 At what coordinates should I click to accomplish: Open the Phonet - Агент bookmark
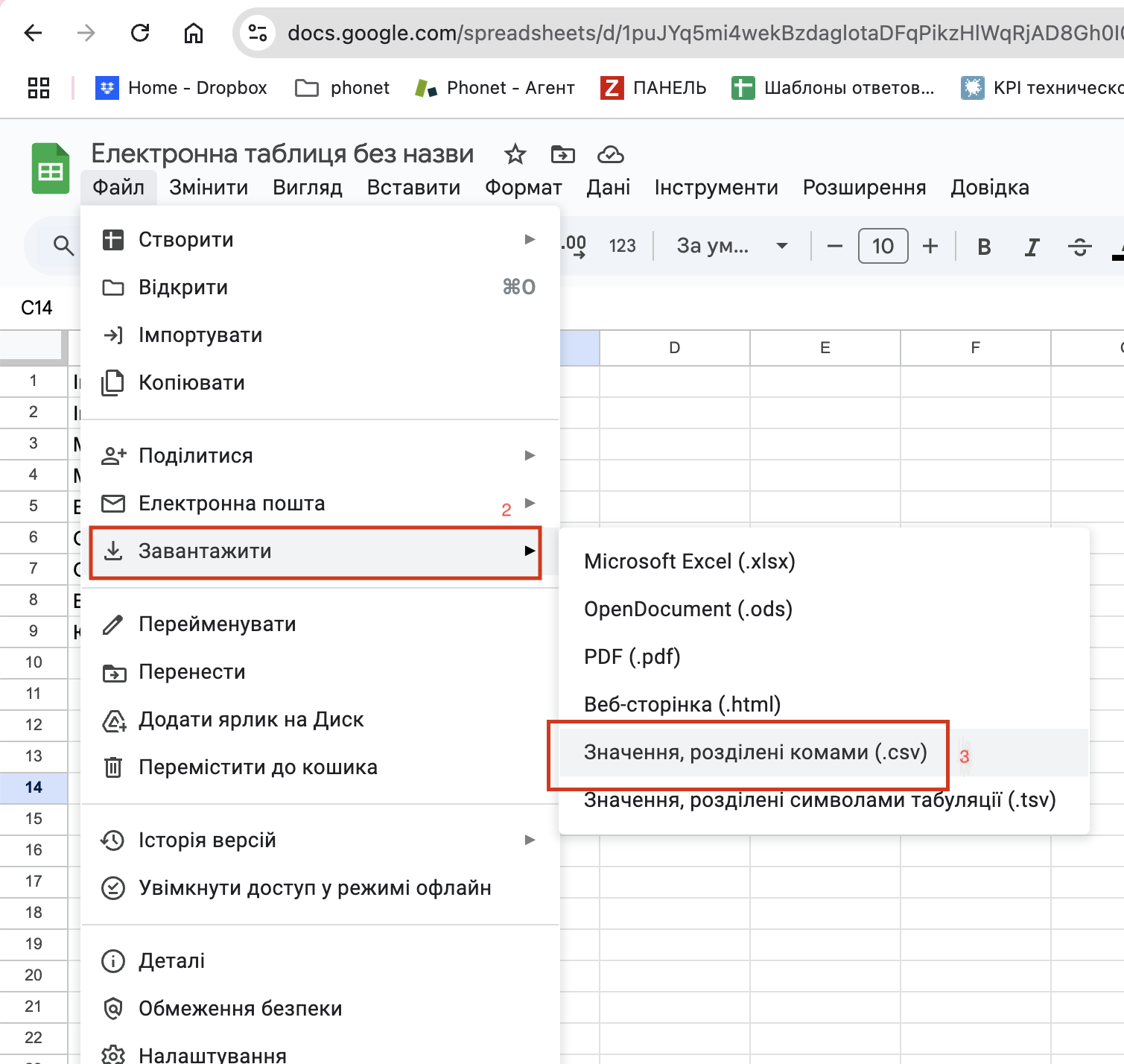click(495, 88)
